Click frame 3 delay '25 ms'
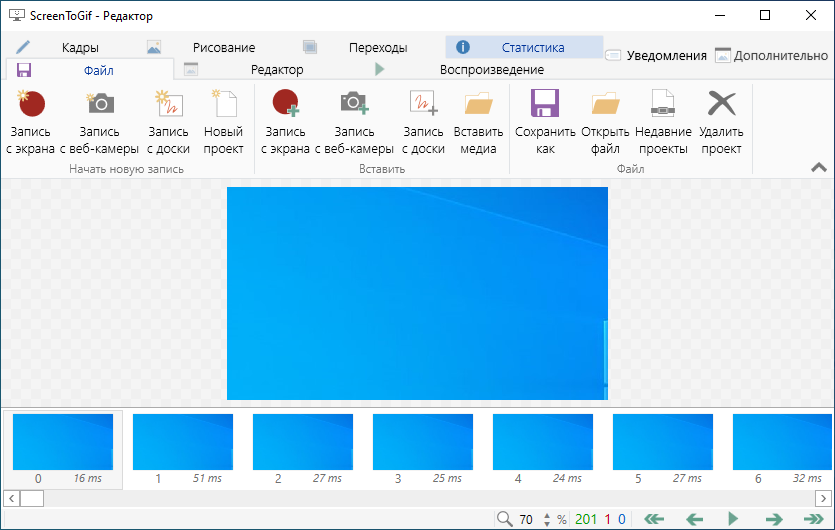 [447, 478]
